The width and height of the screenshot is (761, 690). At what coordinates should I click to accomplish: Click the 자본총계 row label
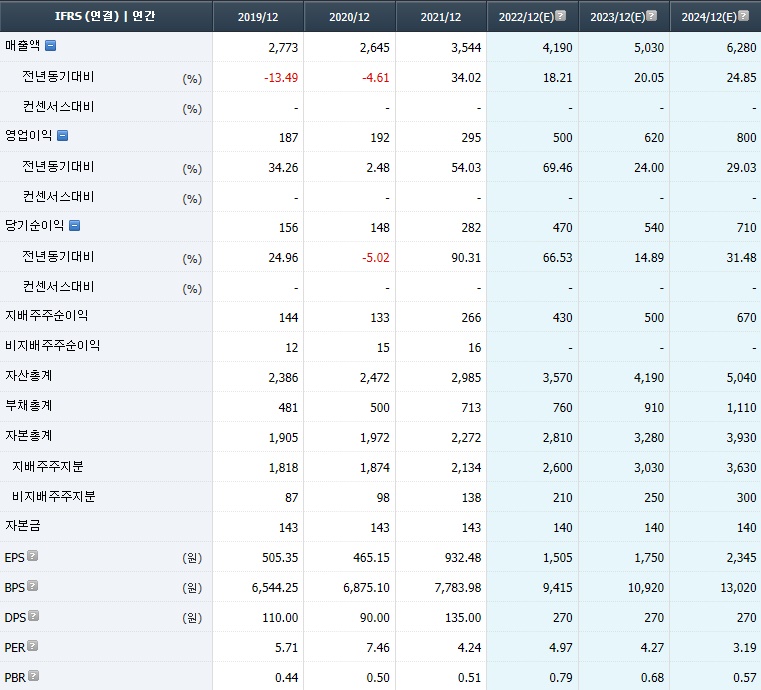click(28, 436)
